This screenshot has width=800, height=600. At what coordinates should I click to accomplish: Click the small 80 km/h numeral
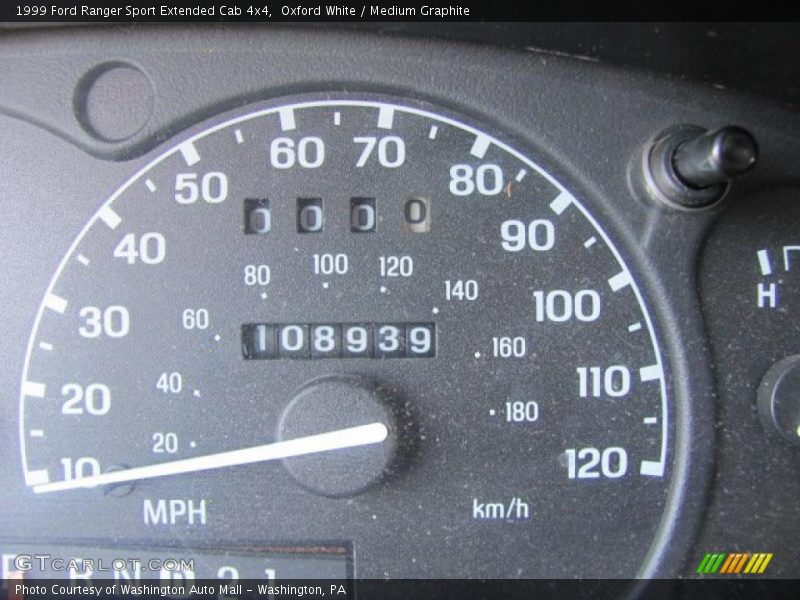[x=257, y=276]
